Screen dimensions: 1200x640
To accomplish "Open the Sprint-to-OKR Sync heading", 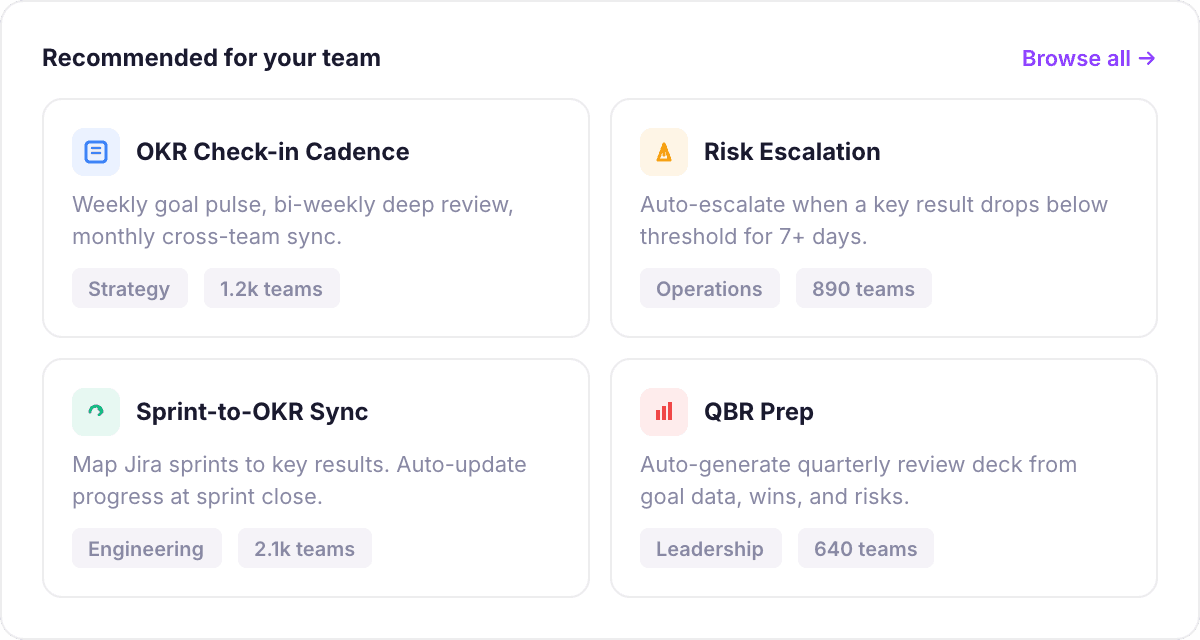I will 252,412.
